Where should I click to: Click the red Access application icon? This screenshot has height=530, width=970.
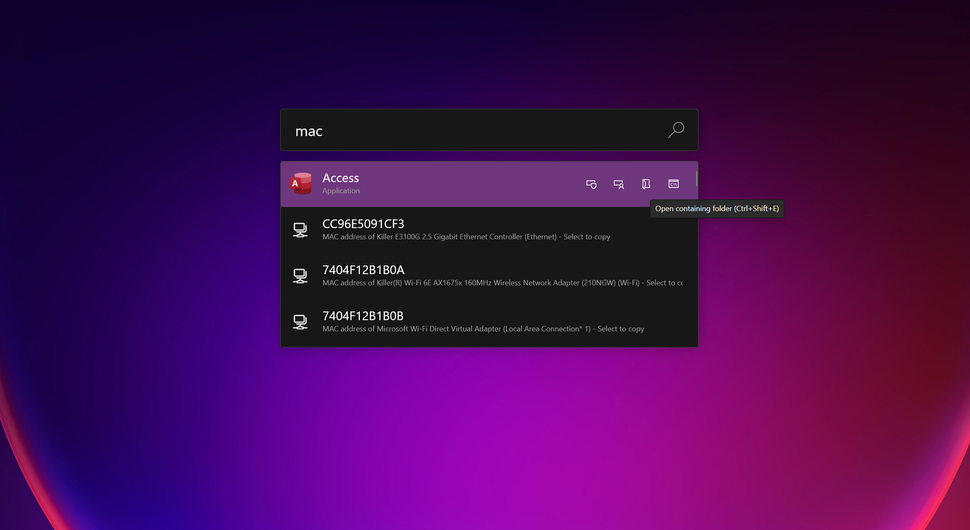coord(301,184)
